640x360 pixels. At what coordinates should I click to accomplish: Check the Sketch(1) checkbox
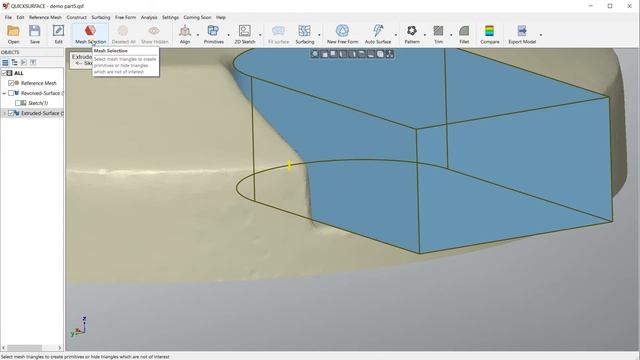pos(18,103)
